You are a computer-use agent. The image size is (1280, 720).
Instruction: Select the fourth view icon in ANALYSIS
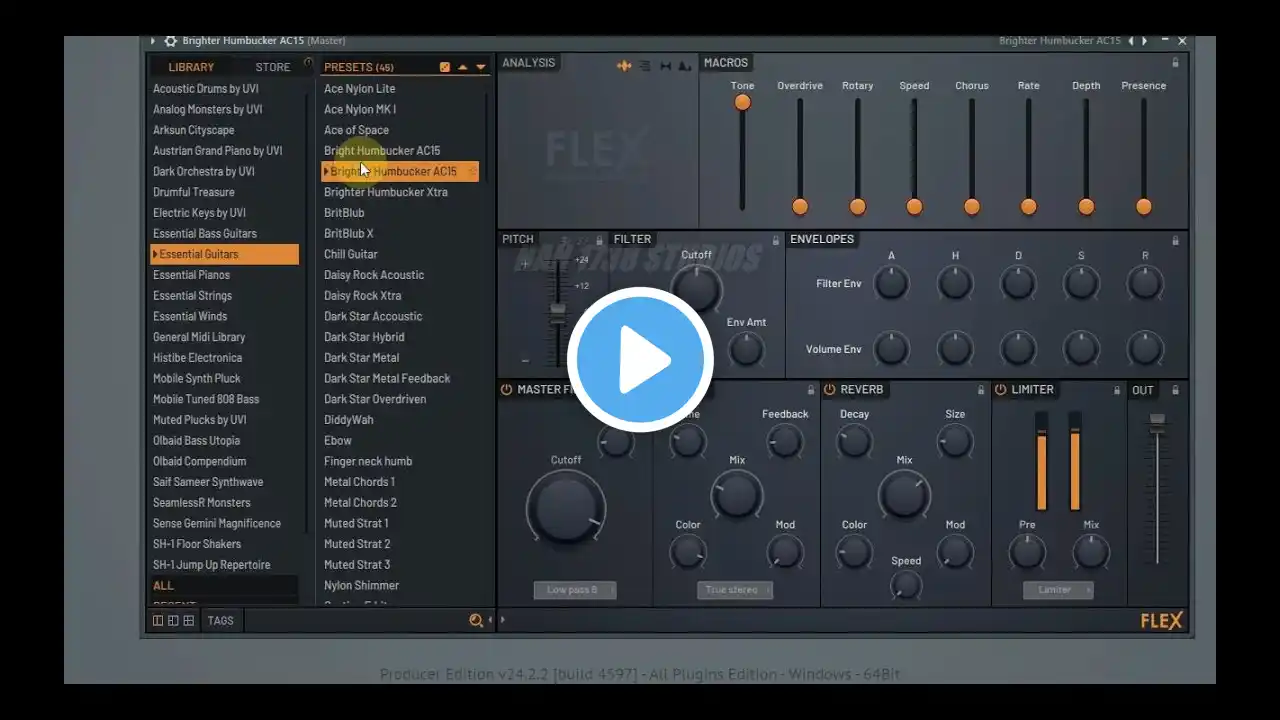pyautogui.click(x=685, y=66)
